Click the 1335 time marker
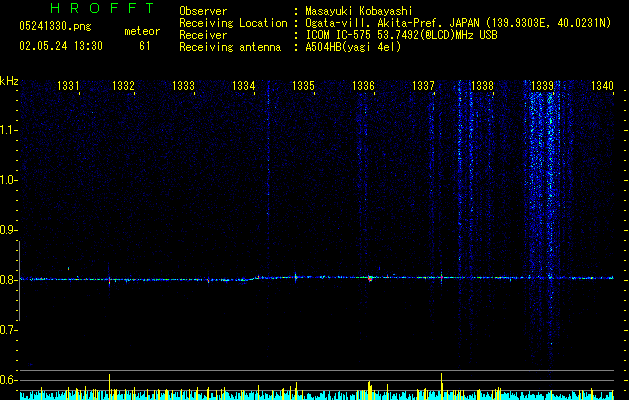Viewport: 629px width, 400px height. (303, 85)
